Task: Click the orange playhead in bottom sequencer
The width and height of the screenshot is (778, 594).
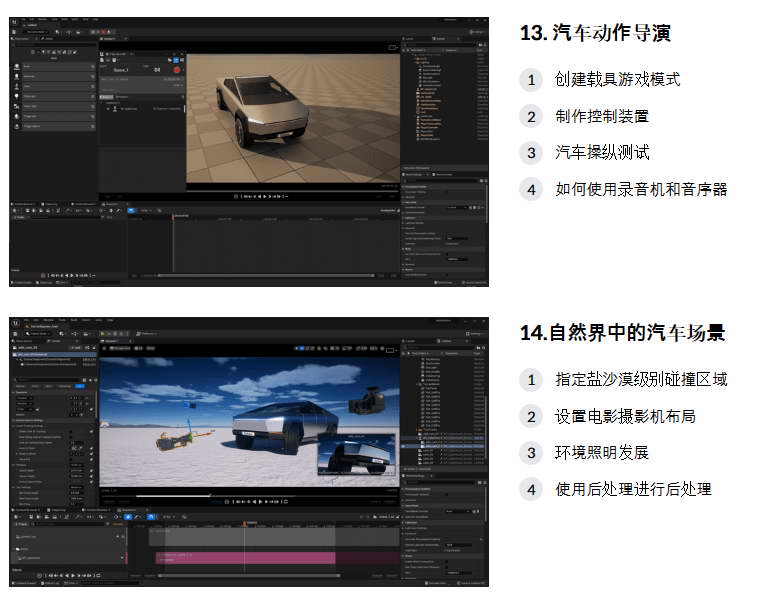Action: click(245, 524)
